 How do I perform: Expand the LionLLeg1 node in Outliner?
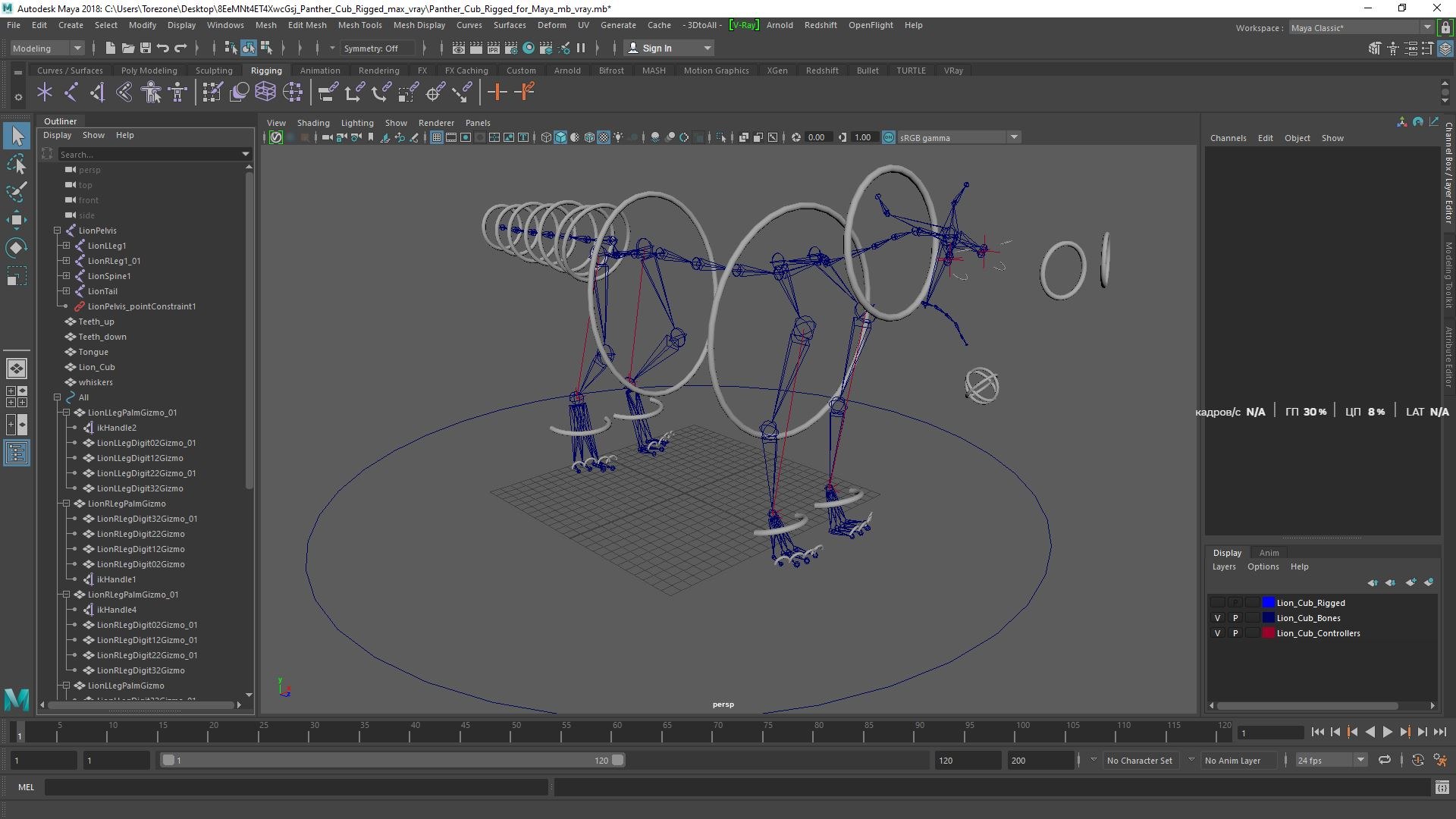(66, 246)
